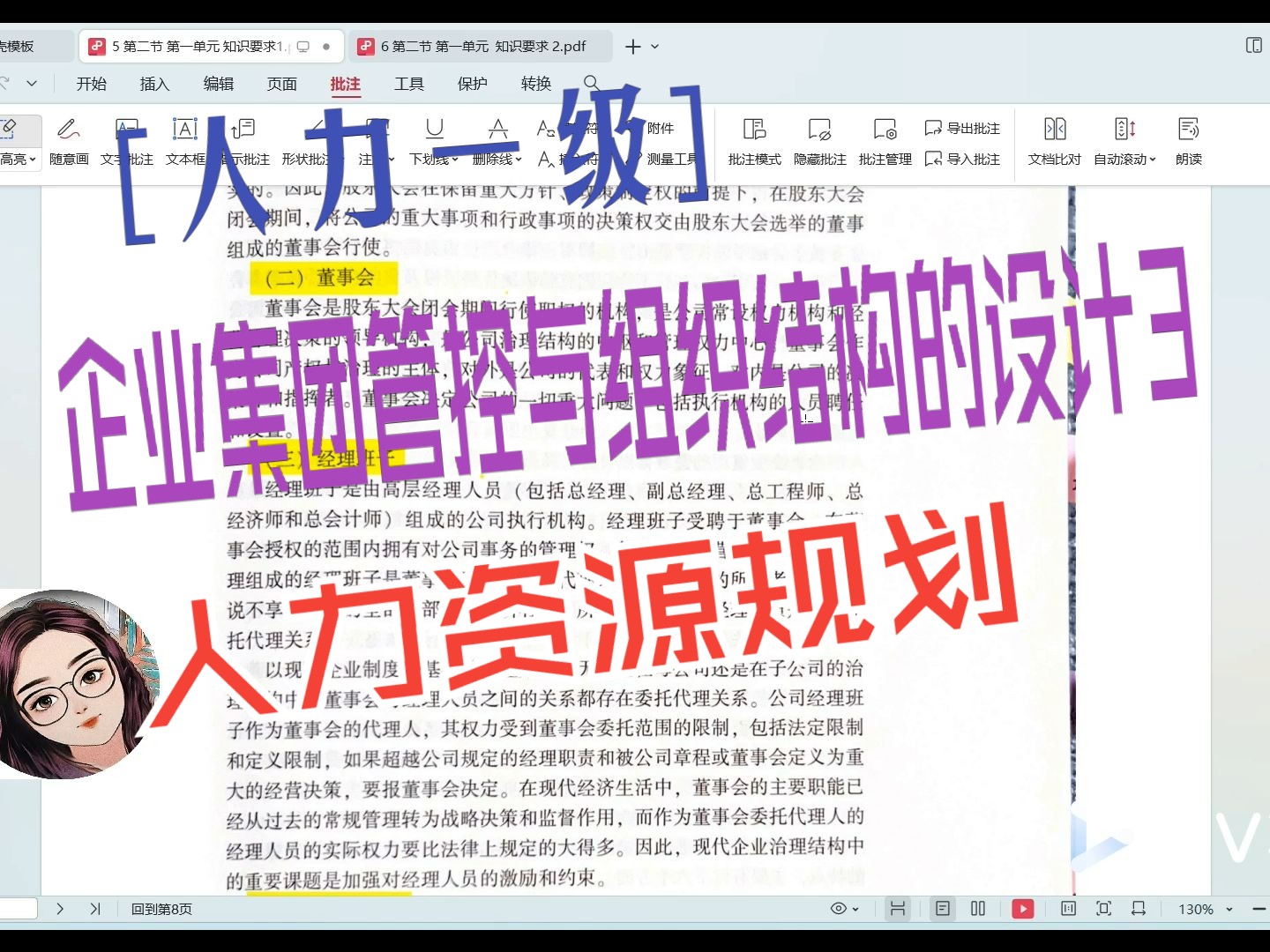Select the 随意画 freehand drawing tool
Screen dimensions: 1270x952
point(68,143)
